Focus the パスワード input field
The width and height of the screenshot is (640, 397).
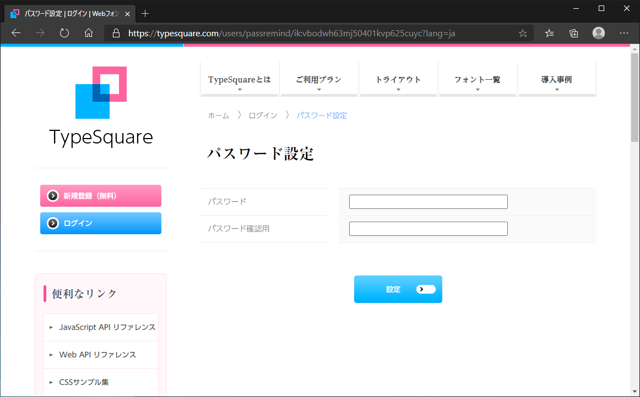[x=428, y=202]
